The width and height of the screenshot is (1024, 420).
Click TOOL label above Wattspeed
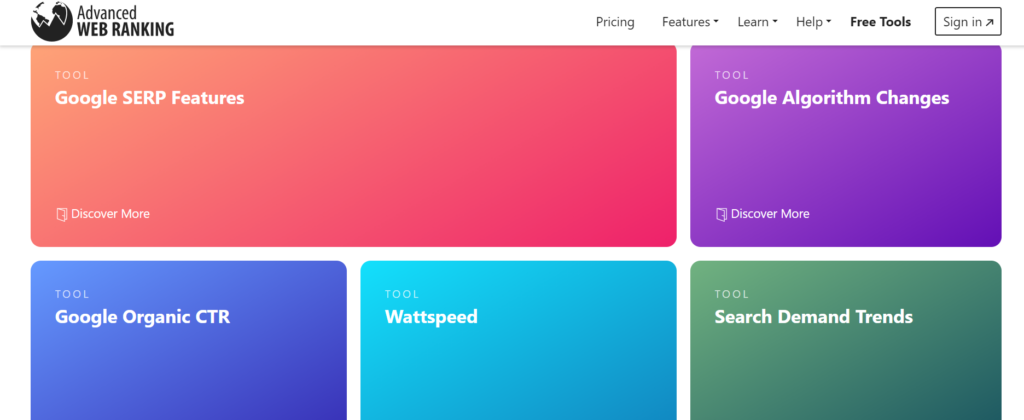[x=402, y=294]
